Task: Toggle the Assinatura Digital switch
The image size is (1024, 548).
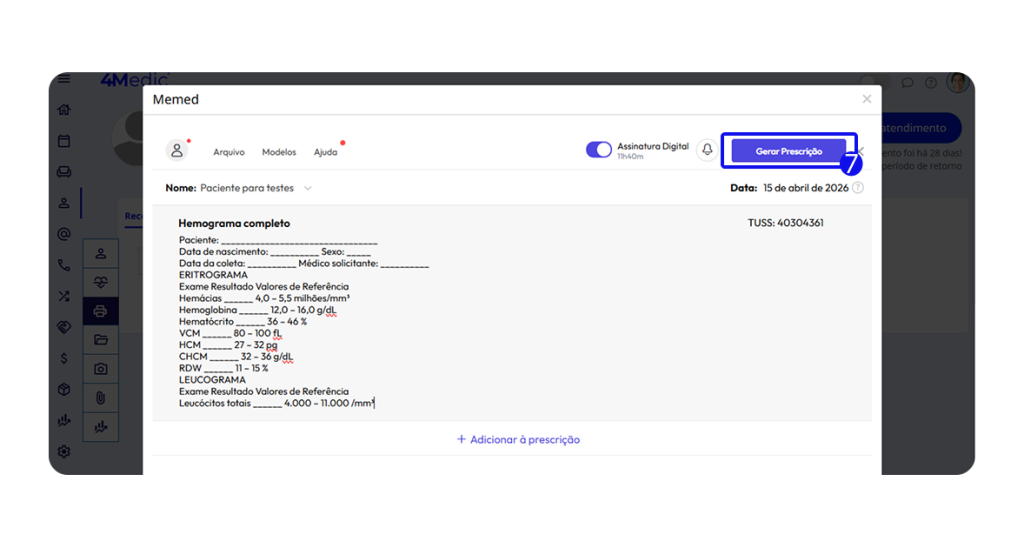Action: coord(598,150)
